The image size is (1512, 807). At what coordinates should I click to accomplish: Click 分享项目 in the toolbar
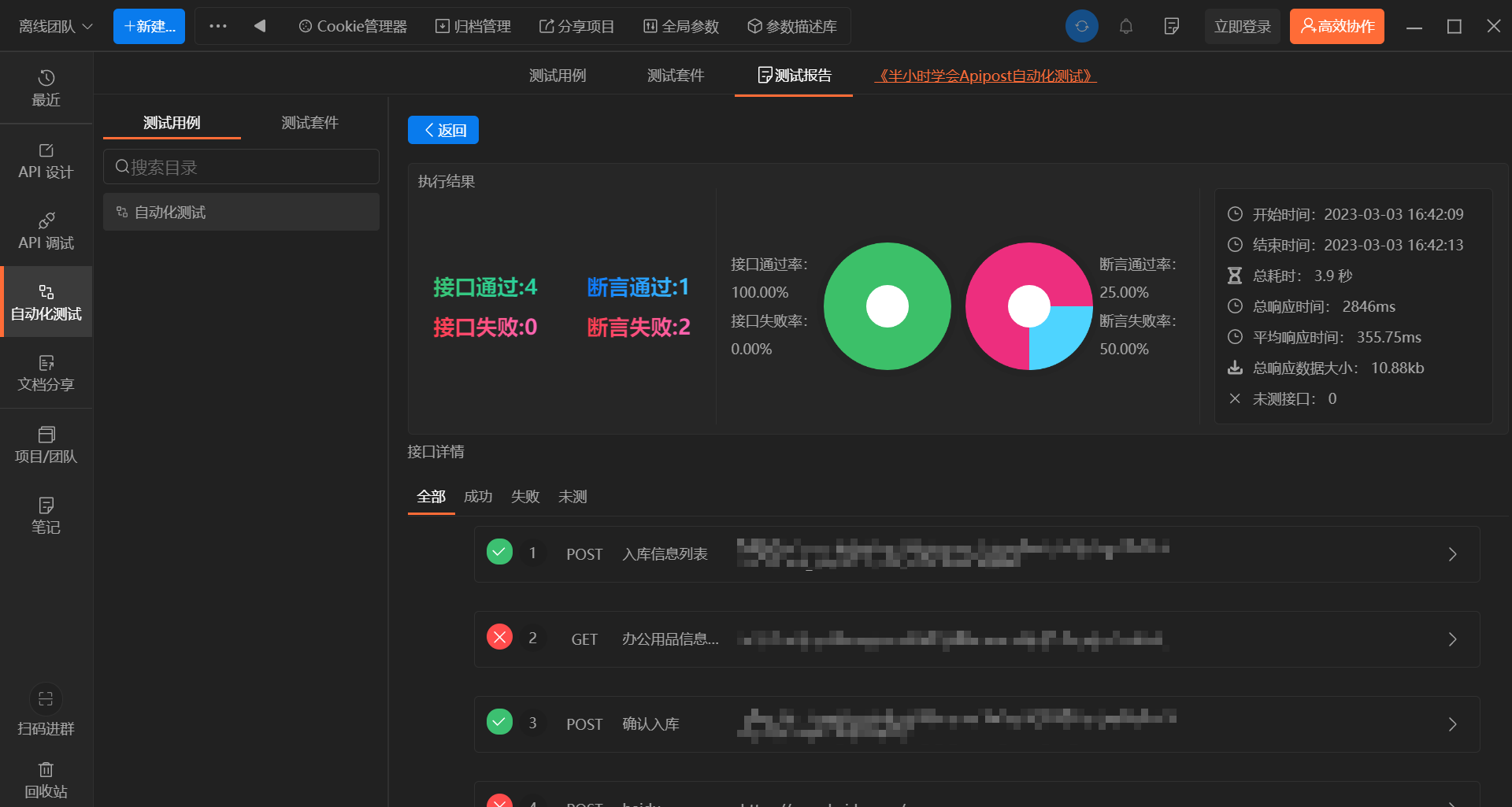point(576,26)
